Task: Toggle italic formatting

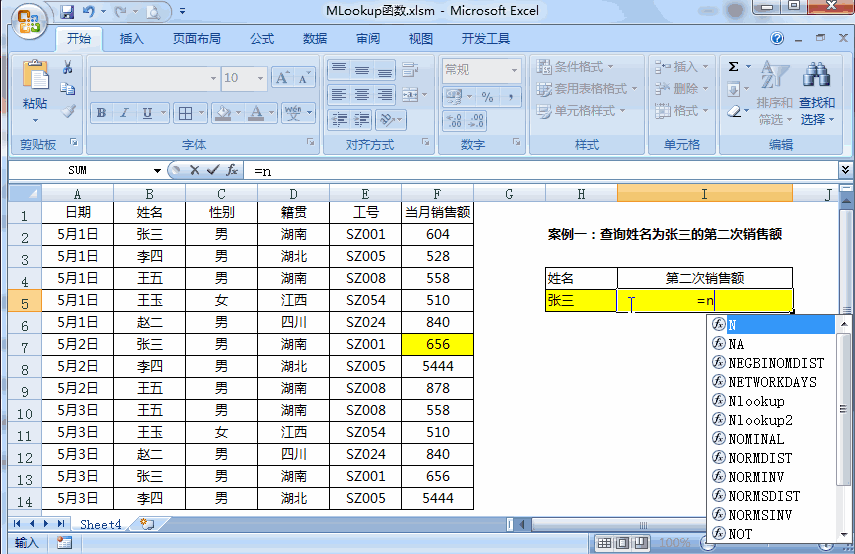Action: pyautogui.click(x=124, y=113)
